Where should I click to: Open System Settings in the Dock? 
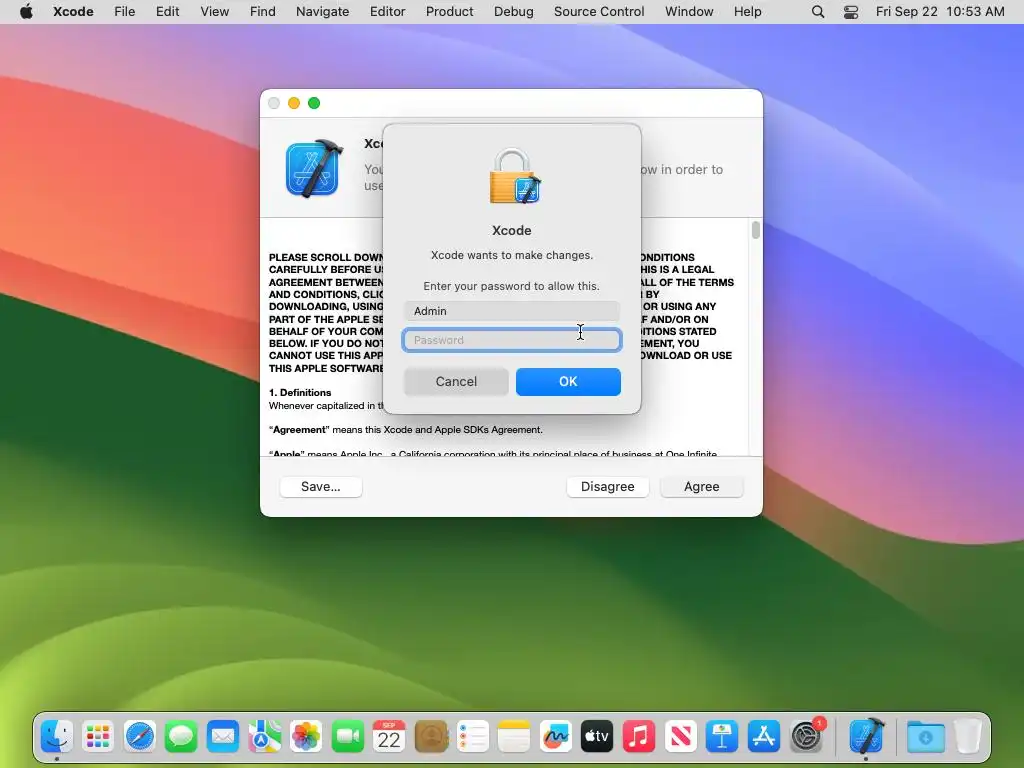click(806, 737)
